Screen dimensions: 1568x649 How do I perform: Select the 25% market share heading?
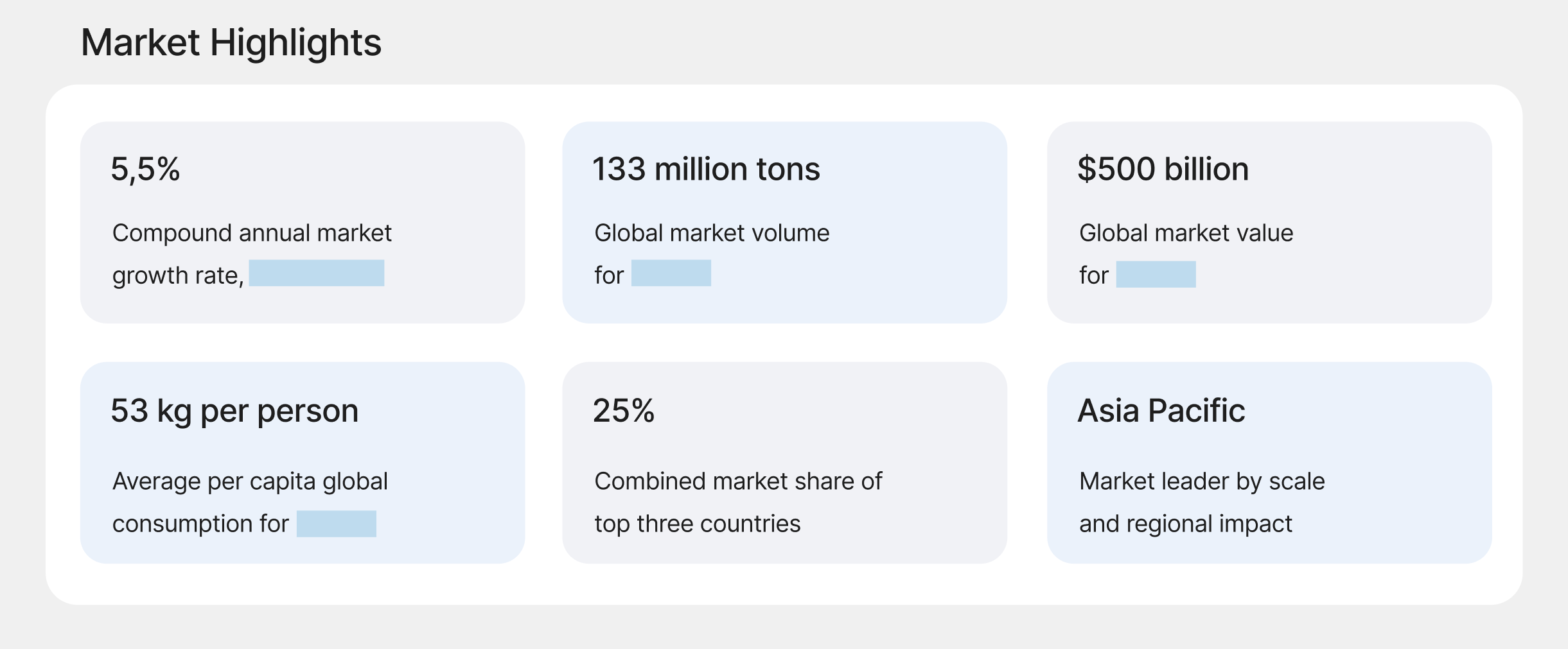pyautogui.click(x=623, y=411)
